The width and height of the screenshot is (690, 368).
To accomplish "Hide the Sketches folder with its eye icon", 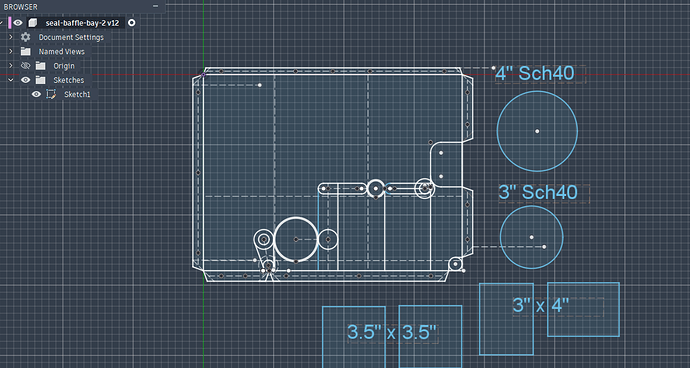I will (x=26, y=80).
